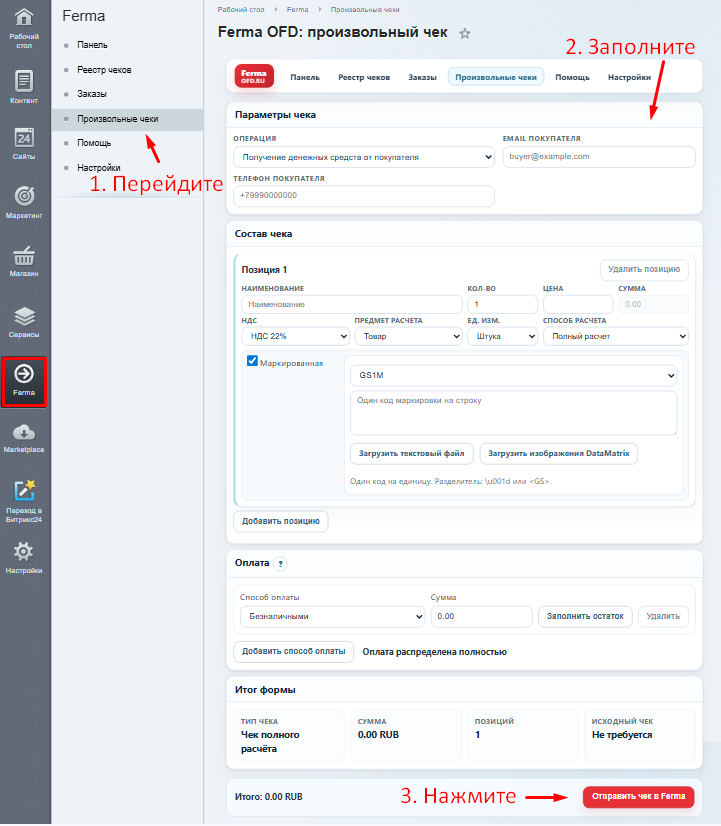Screen dimensions: 721x826
Task: Open Настройки in left Ferma menu
Action: (98, 168)
